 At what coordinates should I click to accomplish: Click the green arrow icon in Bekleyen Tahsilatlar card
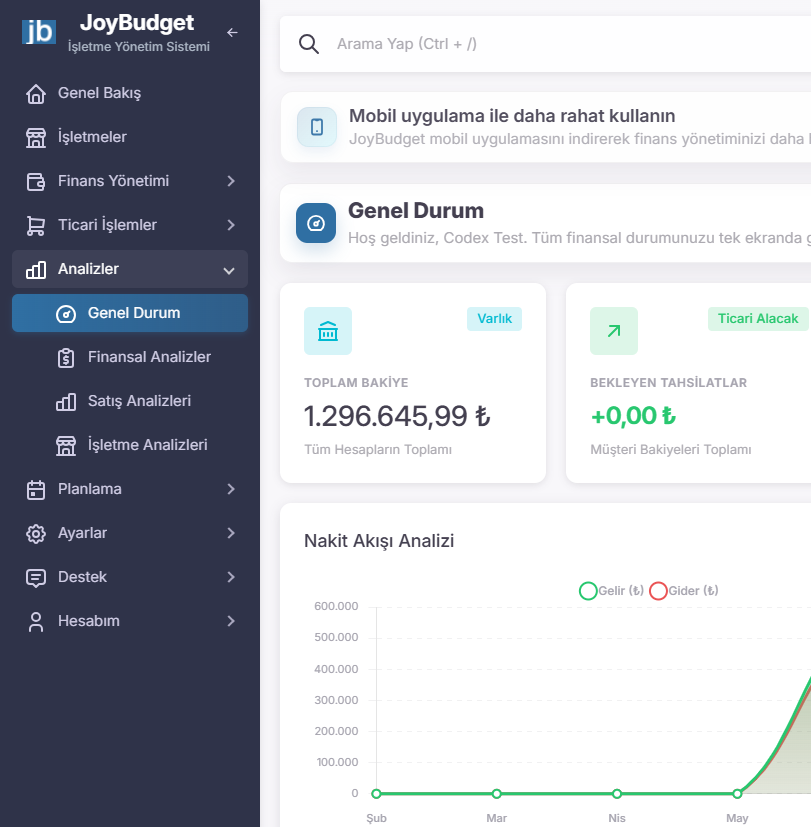tap(614, 331)
